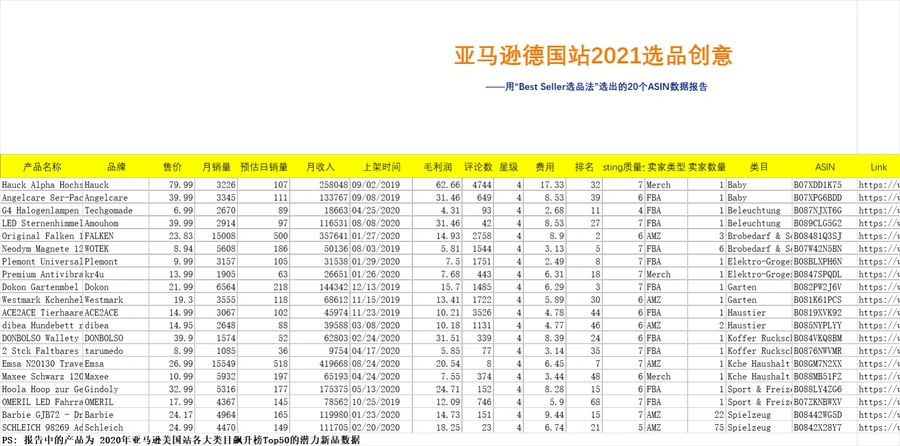Select the ACE2ACE brand cell

[116, 313]
